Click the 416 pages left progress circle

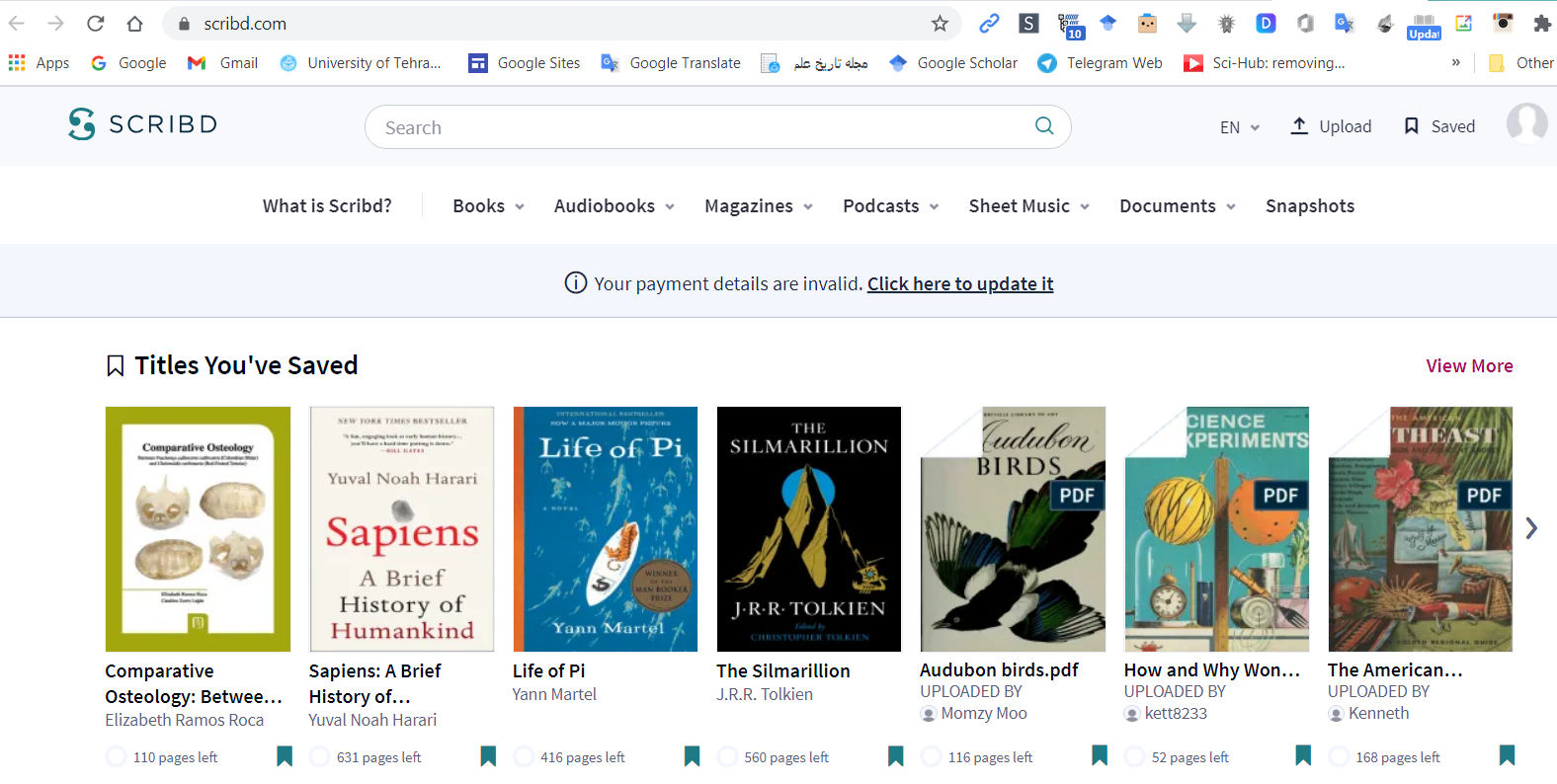[x=524, y=756]
